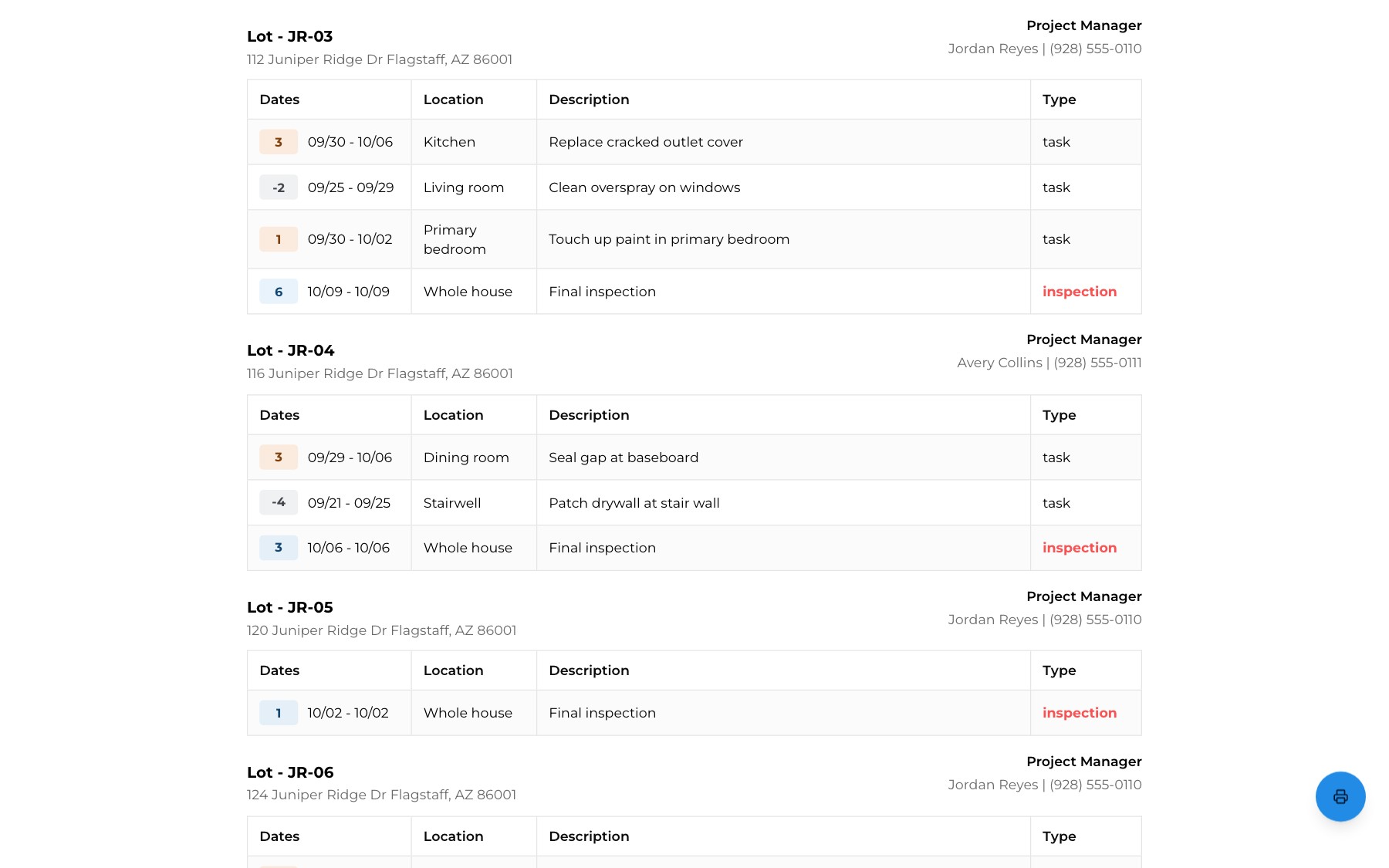Select the Lot - JR-03 heading

[x=289, y=36]
